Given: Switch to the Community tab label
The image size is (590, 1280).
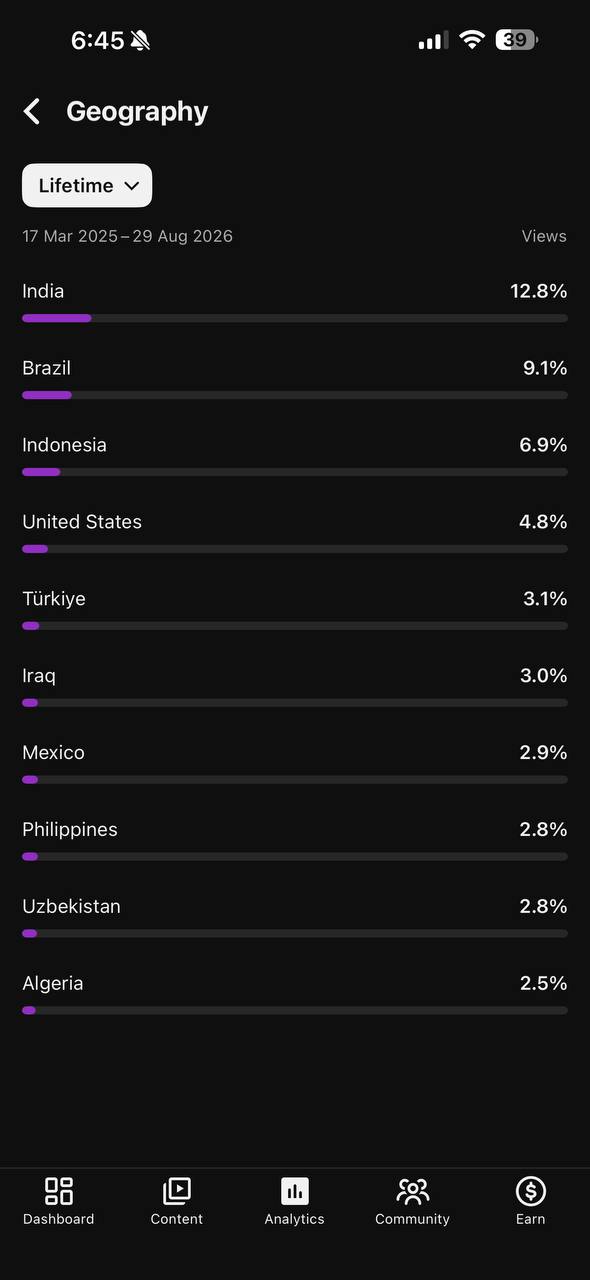Looking at the screenshot, I should pyautogui.click(x=412, y=1219).
